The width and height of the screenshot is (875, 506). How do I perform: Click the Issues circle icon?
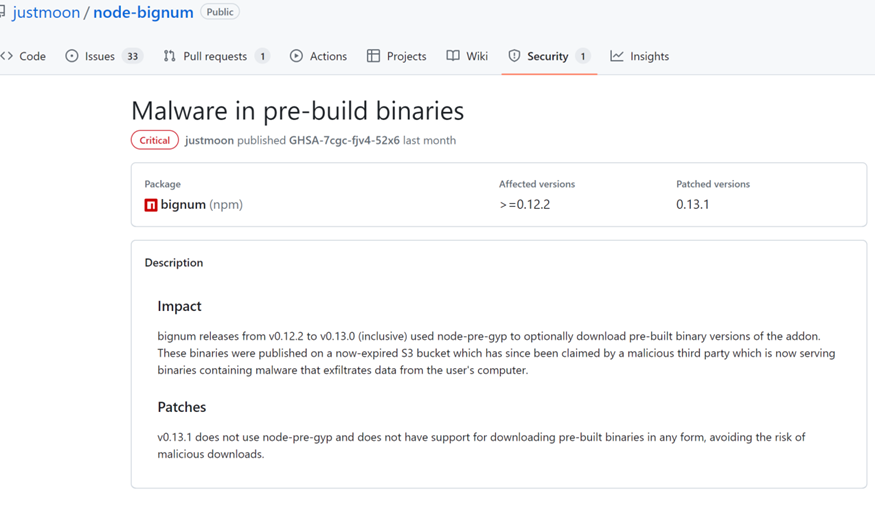pos(72,56)
